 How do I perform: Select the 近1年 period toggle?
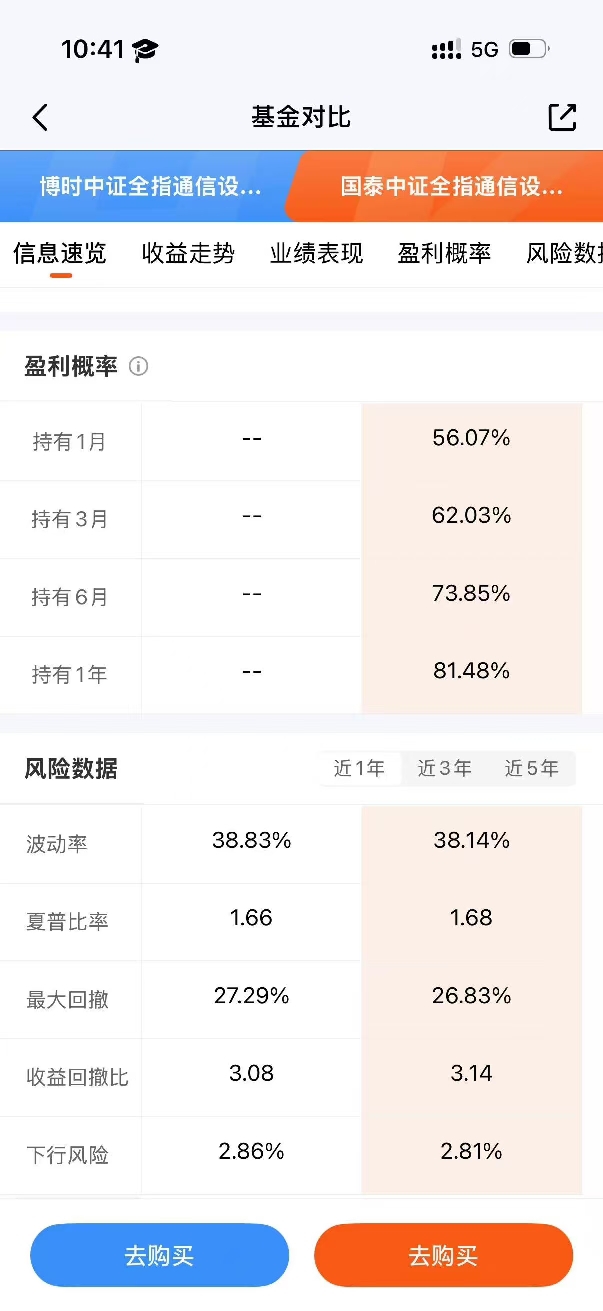[x=359, y=768]
